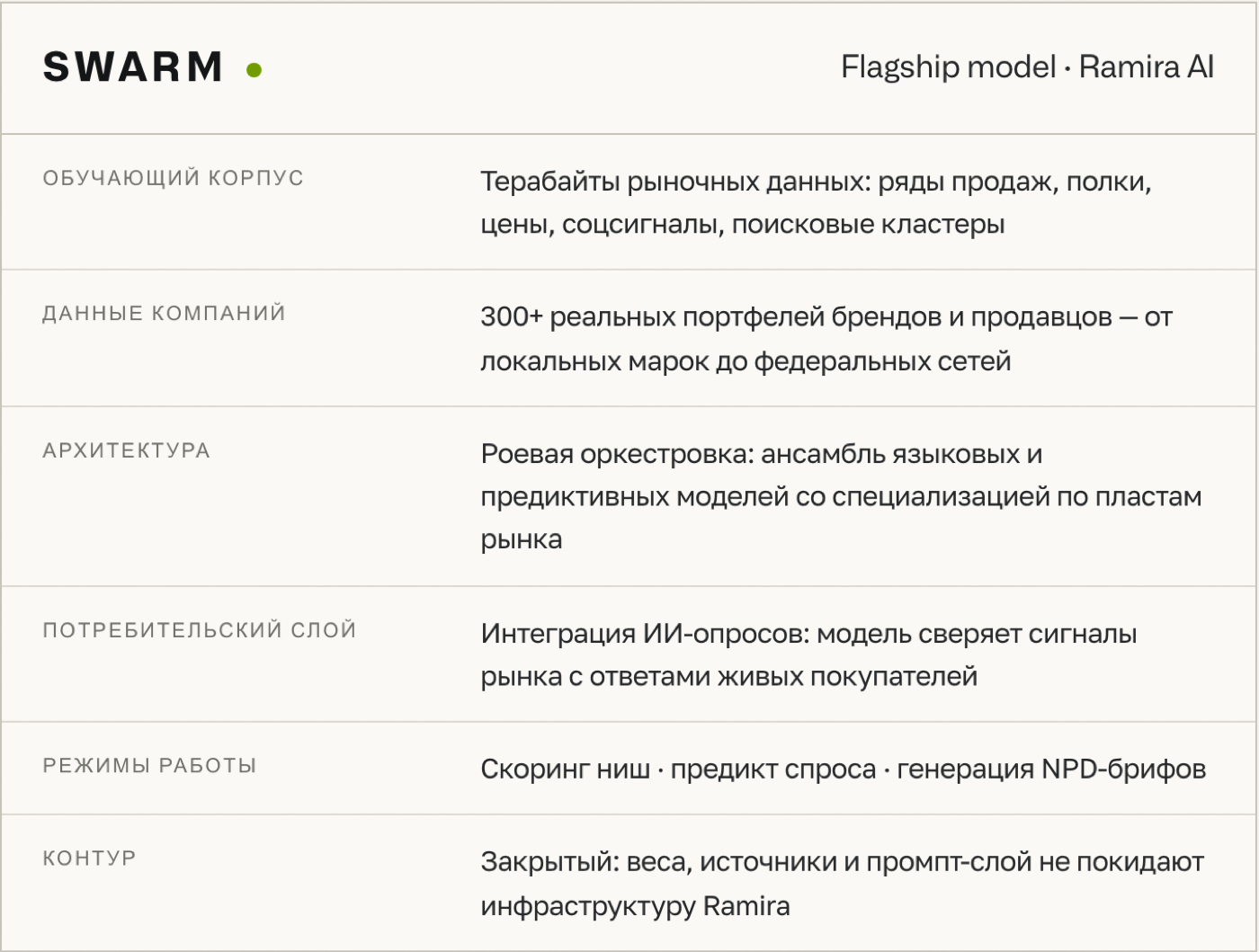Click the SWARM title heading

[x=132, y=67]
